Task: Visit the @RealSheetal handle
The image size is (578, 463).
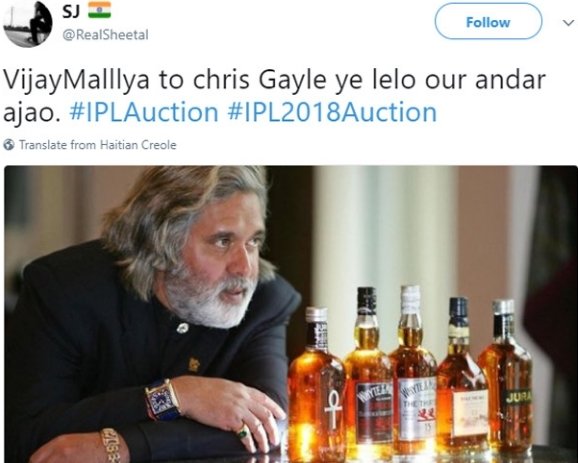Action: click(105, 35)
